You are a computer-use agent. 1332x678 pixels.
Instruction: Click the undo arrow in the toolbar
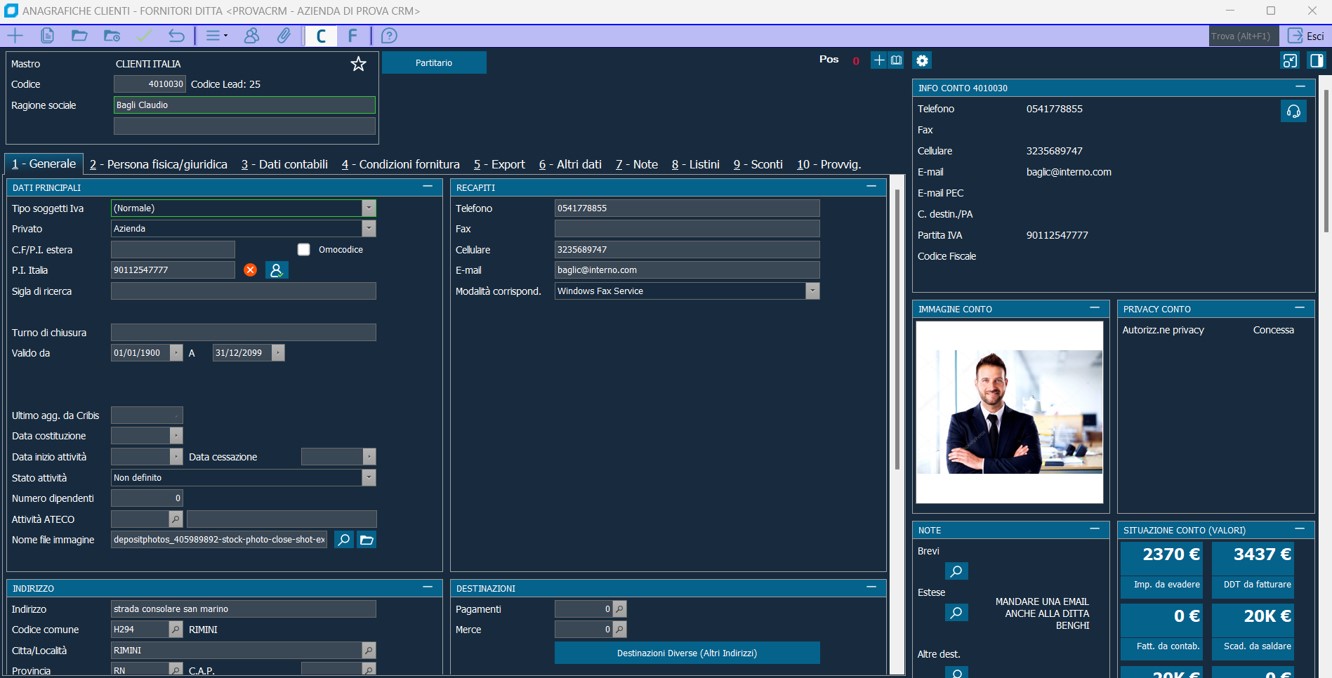click(176, 36)
